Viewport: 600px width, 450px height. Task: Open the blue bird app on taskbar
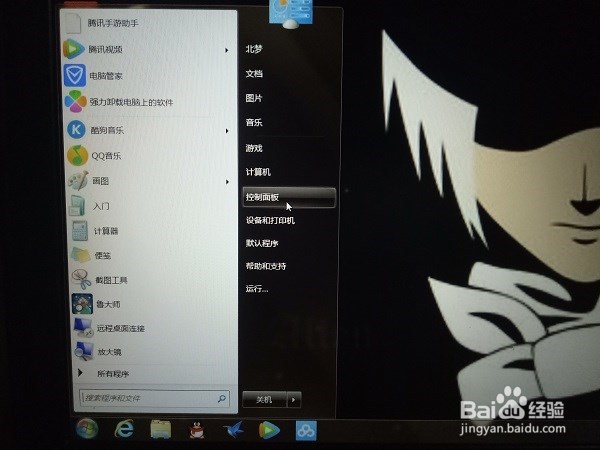tap(233, 430)
